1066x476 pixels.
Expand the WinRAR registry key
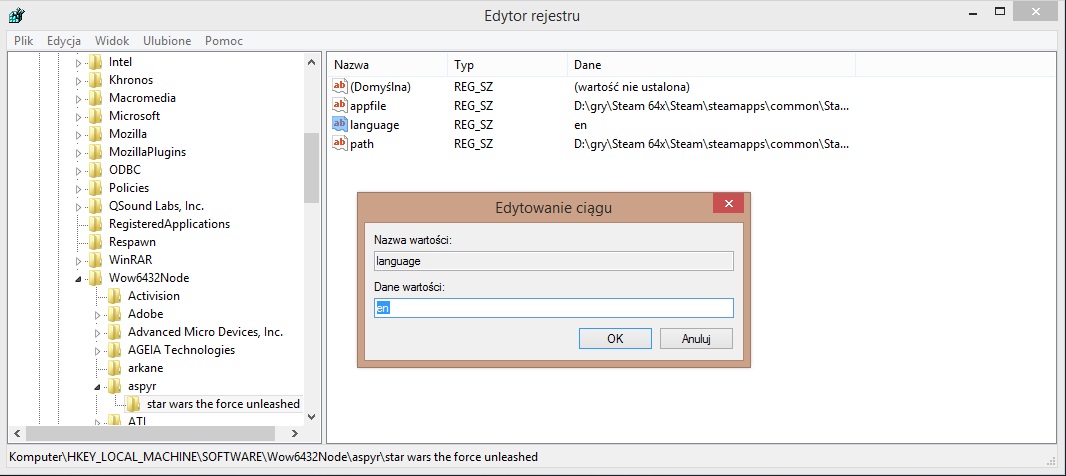coord(78,260)
